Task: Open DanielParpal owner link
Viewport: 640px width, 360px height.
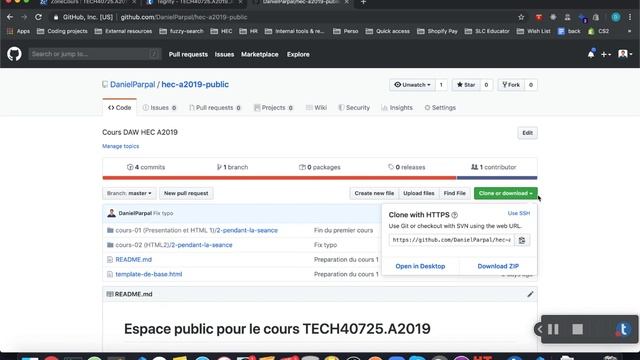Action: (133, 84)
